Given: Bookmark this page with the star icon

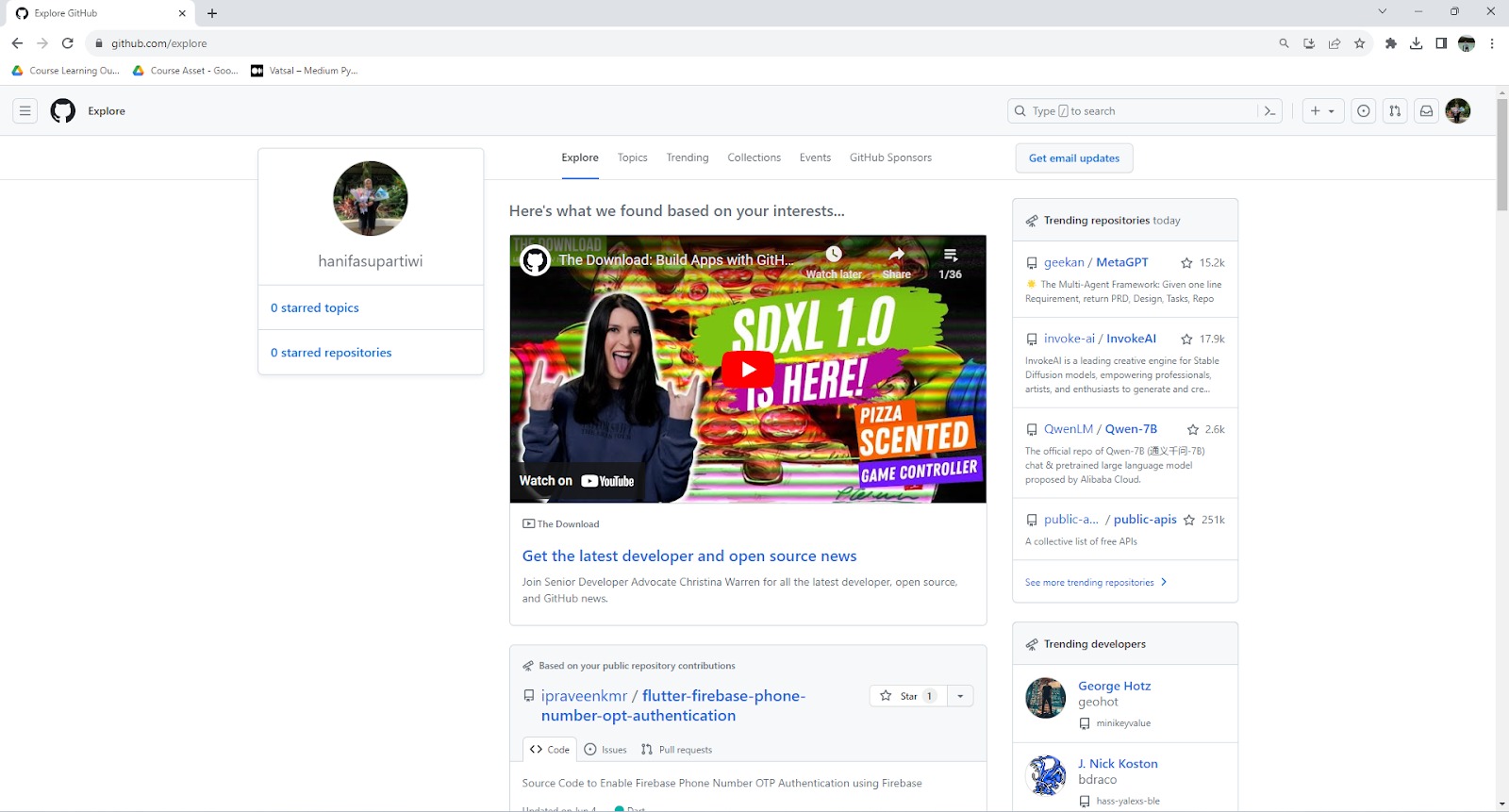Looking at the screenshot, I should click(x=1359, y=43).
